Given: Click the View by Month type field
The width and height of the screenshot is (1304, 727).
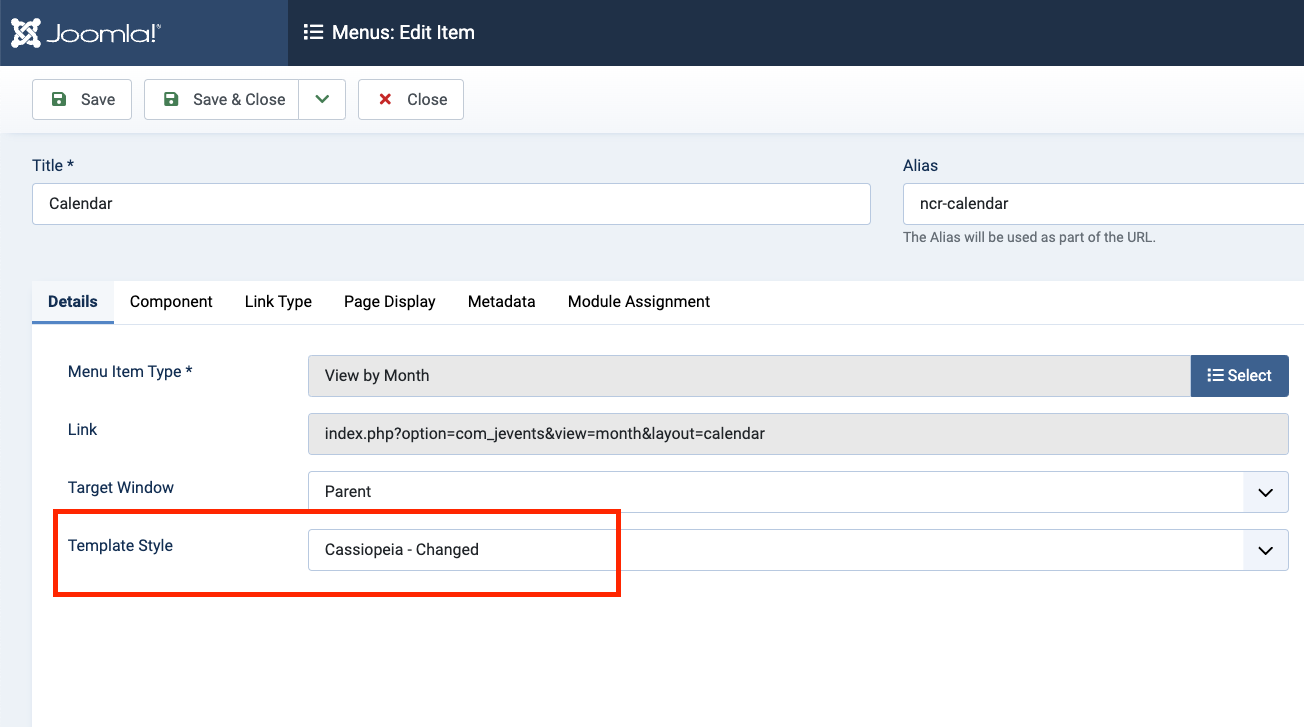Looking at the screenshot, I should tap(748, 376).
